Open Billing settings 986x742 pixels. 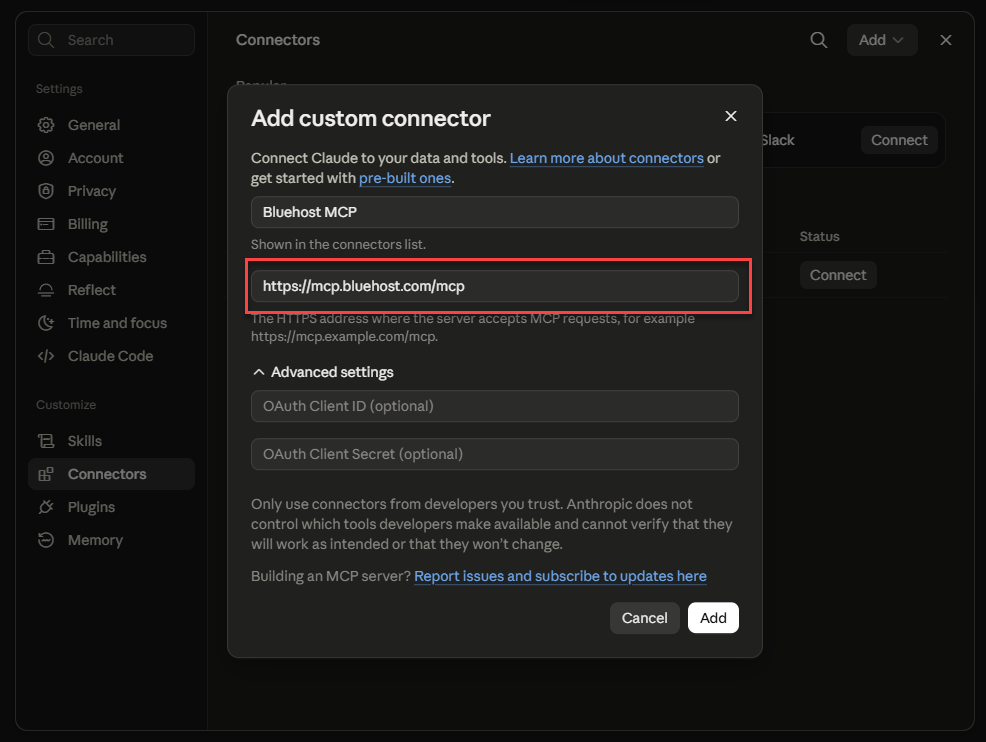(111, 224)
